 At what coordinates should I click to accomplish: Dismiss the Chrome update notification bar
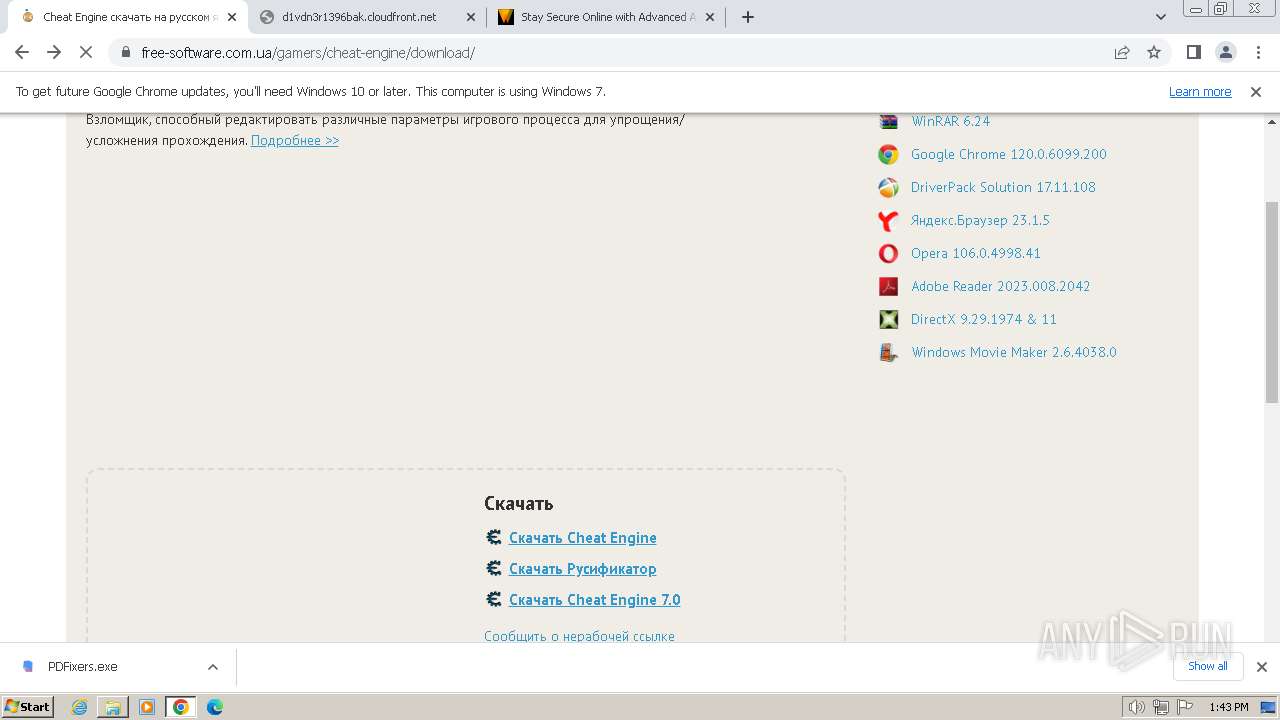pos(1256,92)
